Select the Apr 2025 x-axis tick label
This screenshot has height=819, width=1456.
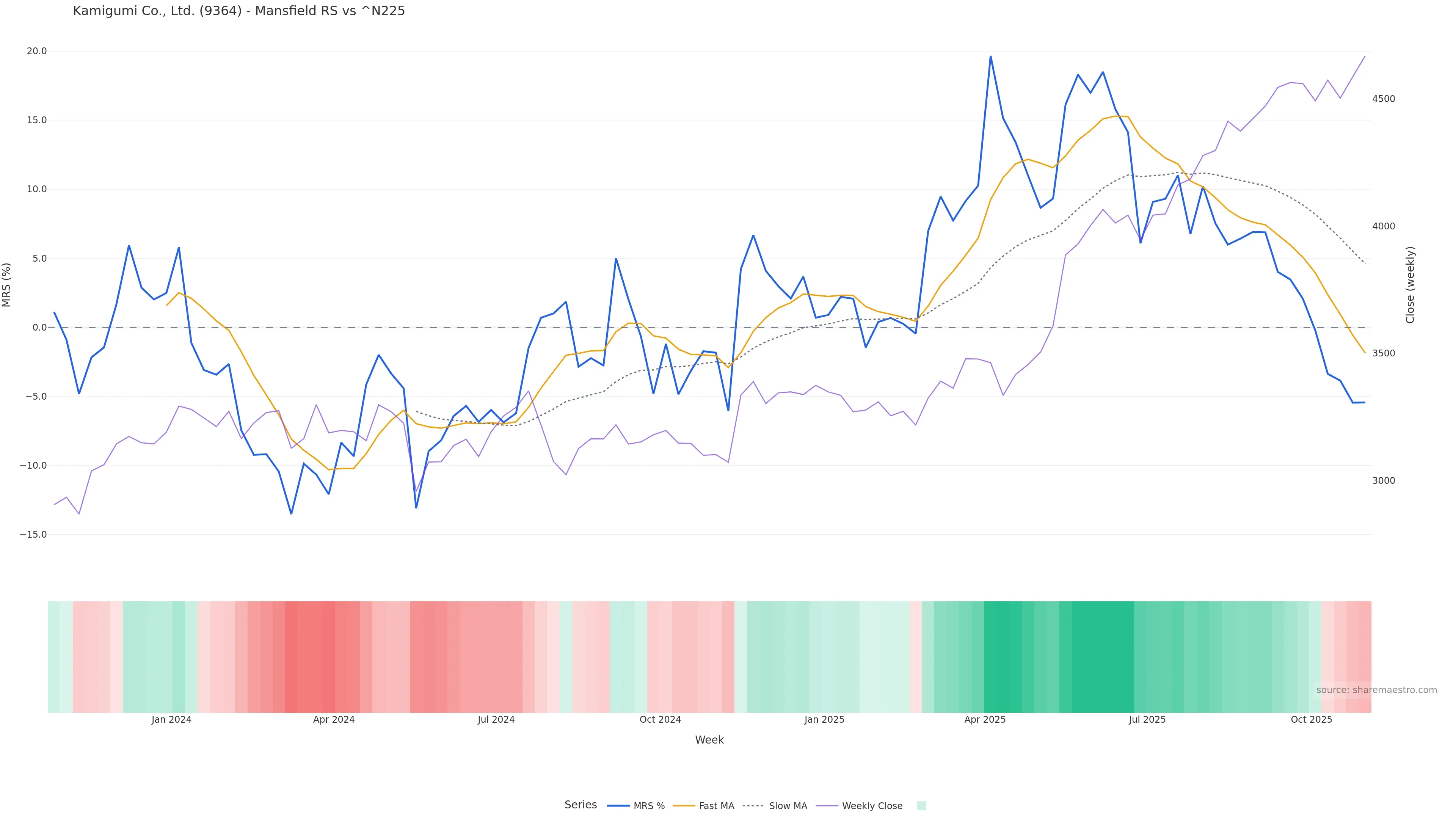985,720
